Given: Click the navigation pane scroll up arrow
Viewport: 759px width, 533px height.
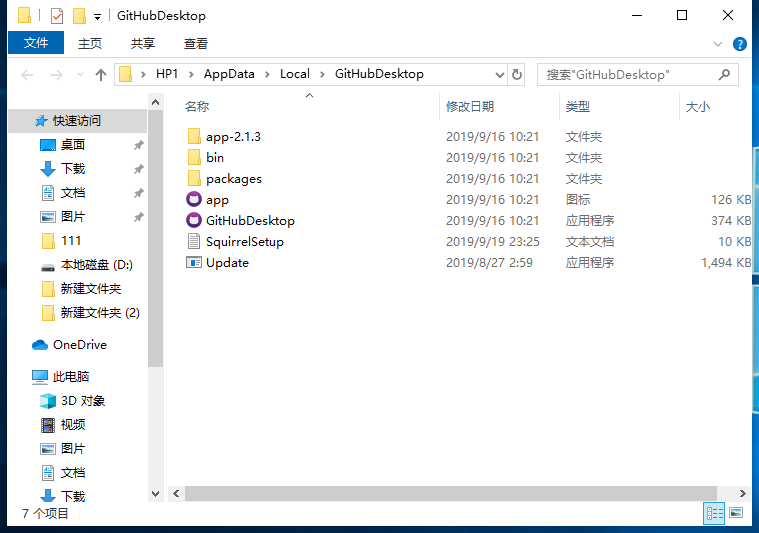Looking at the screenshot, I should 155,102.
